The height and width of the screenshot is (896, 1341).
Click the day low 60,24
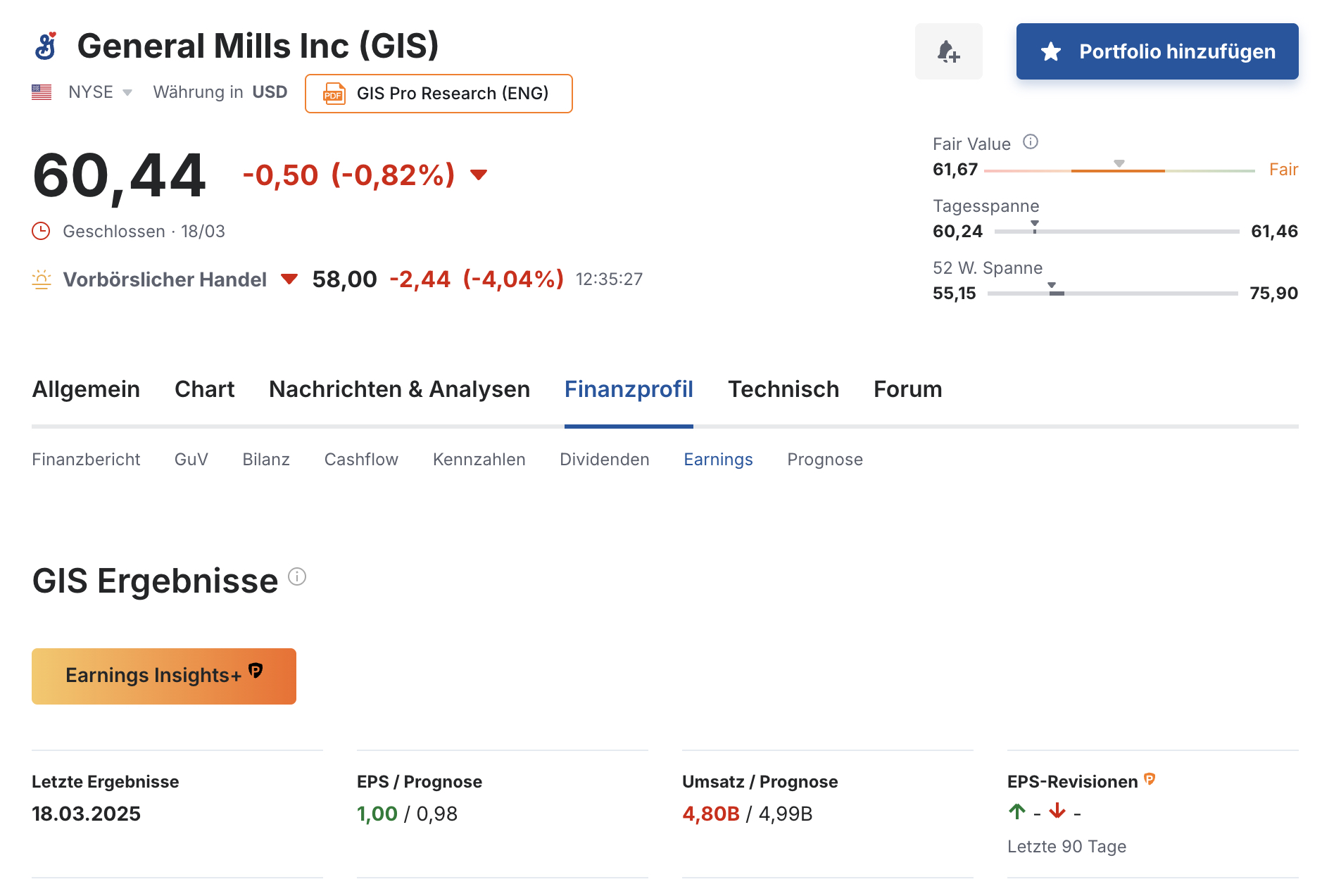[957, 231]
